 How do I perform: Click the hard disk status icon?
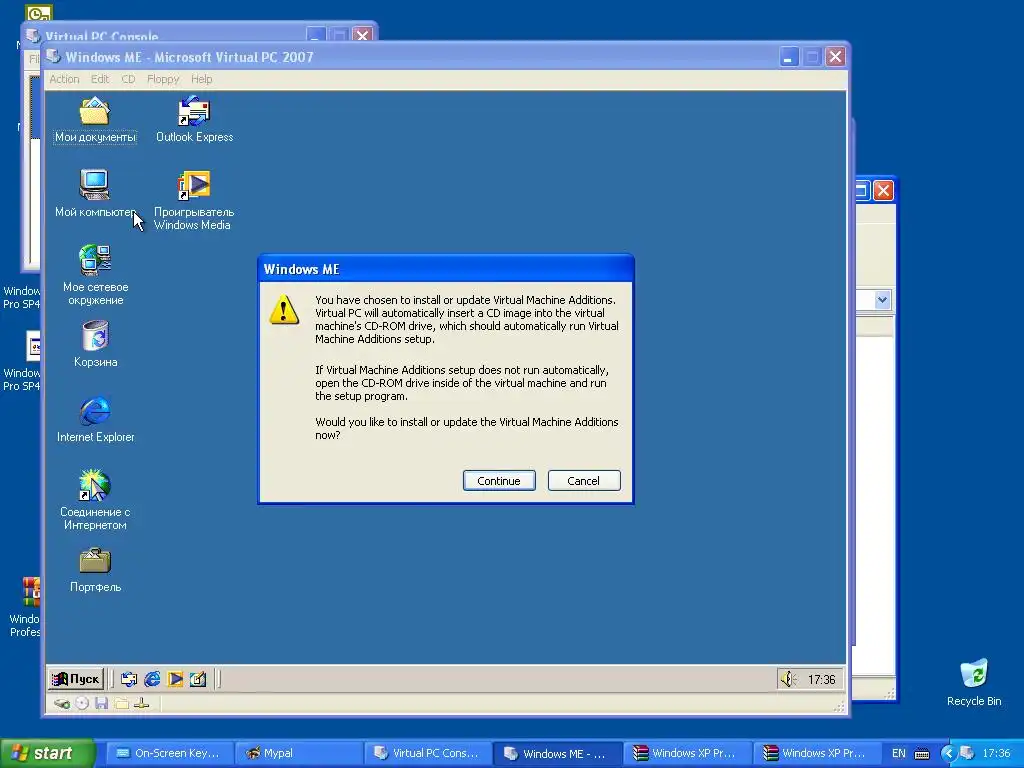coord(62,703)
